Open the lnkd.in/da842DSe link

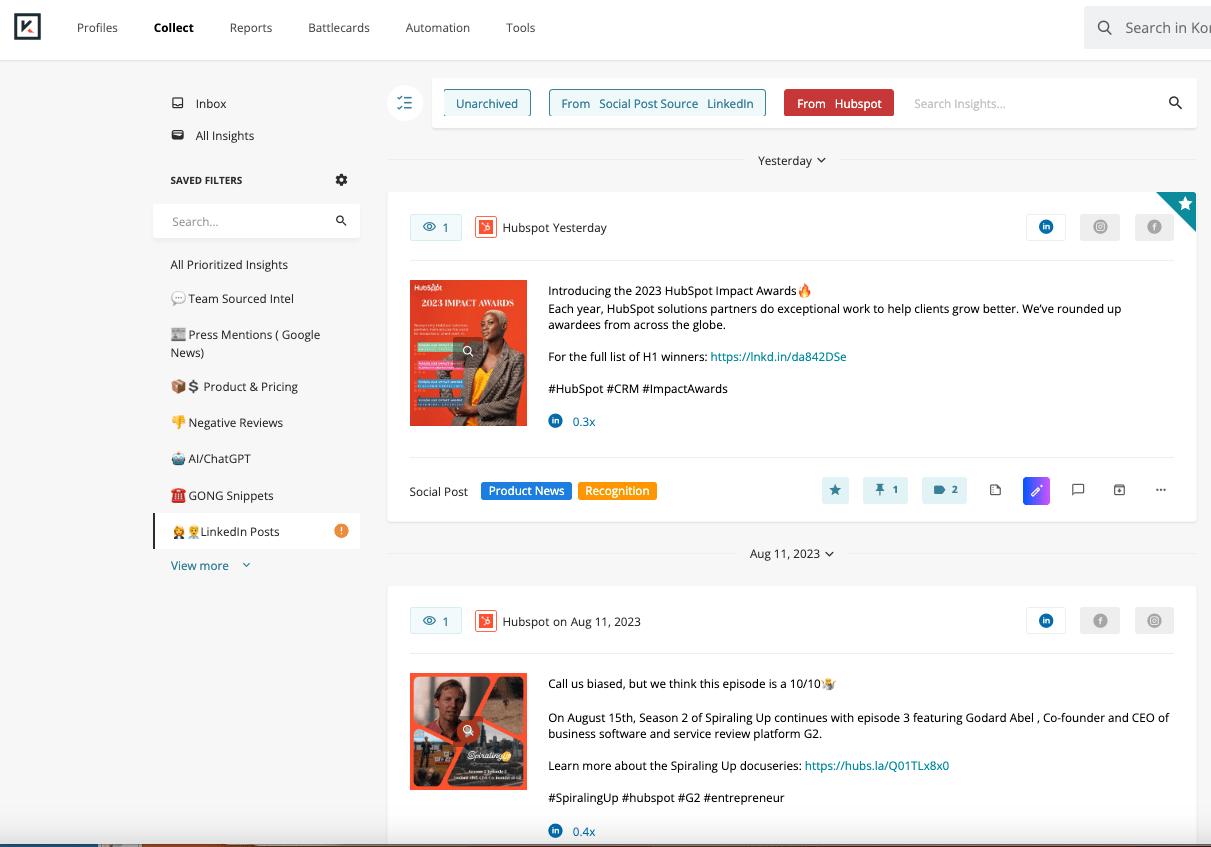(x=778, y=357)
